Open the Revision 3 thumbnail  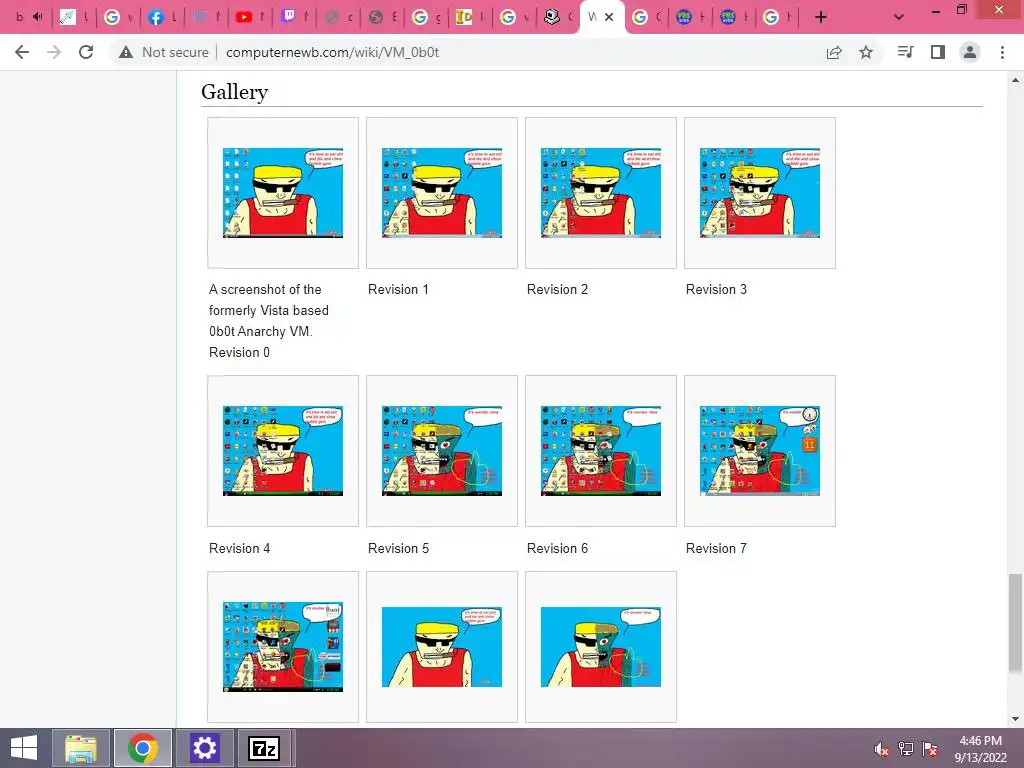tap(760, 193)
